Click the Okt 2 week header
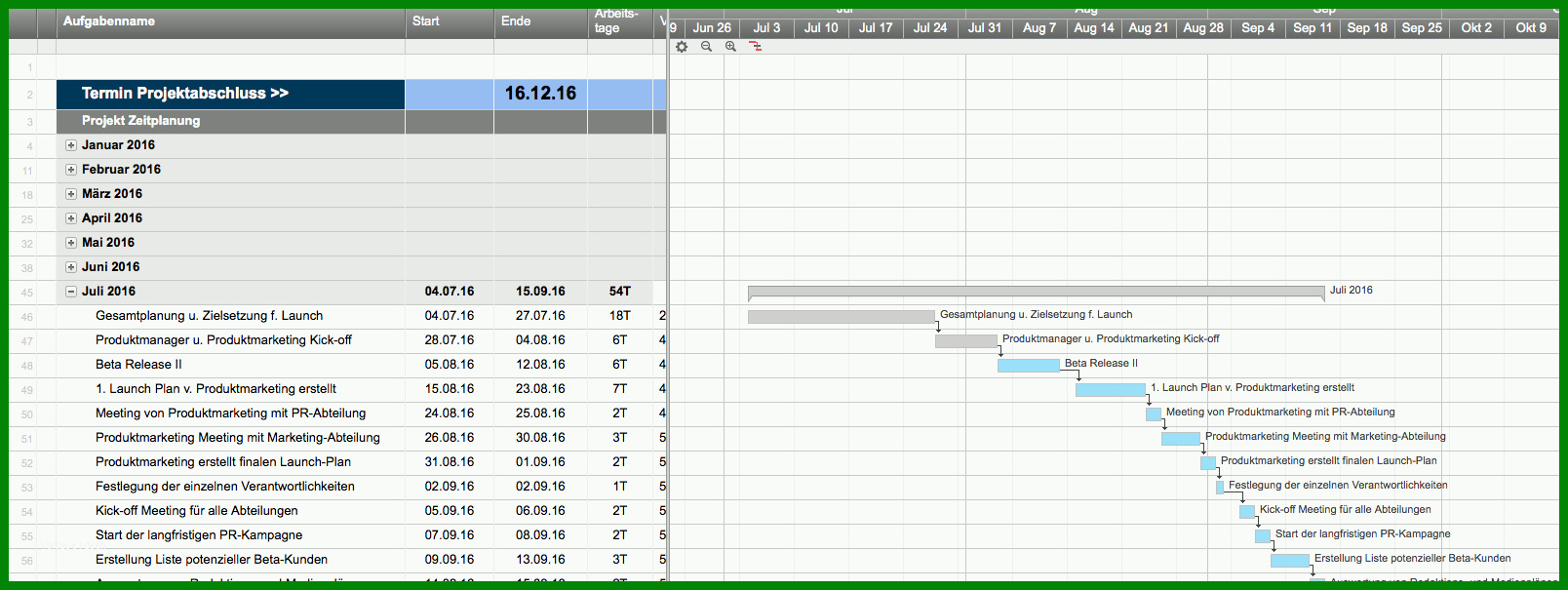 tap(1476, 28)
